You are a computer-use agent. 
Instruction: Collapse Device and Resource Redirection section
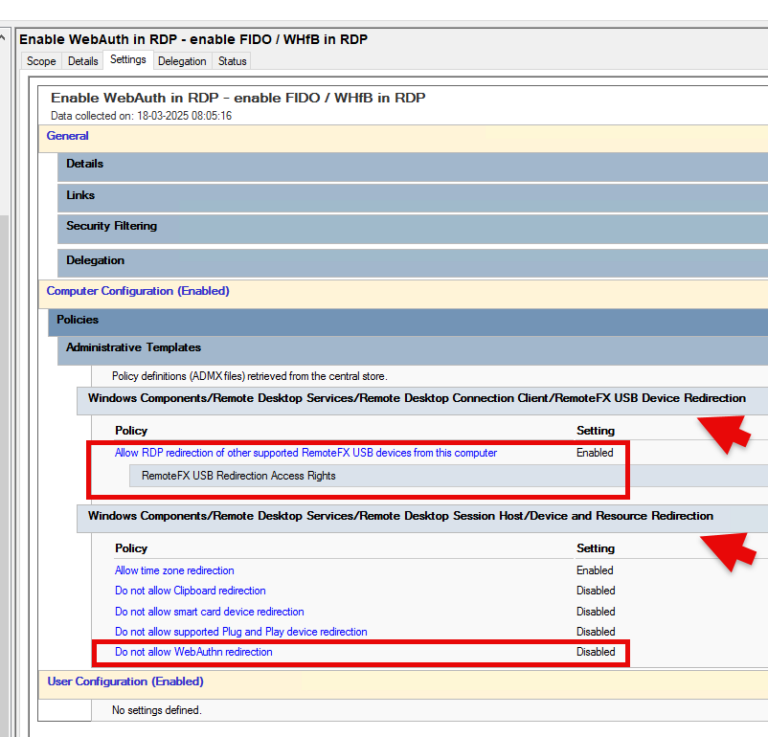click(x=400, y=516)
